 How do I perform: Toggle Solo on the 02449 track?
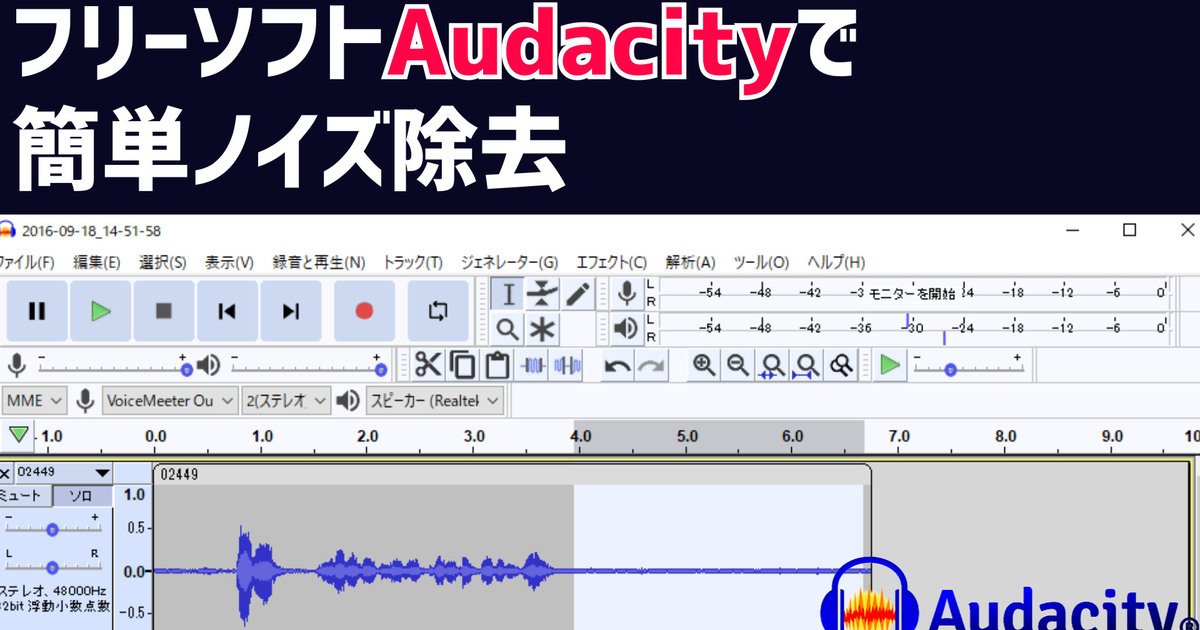pyautogui.click(x=82, y=495)
